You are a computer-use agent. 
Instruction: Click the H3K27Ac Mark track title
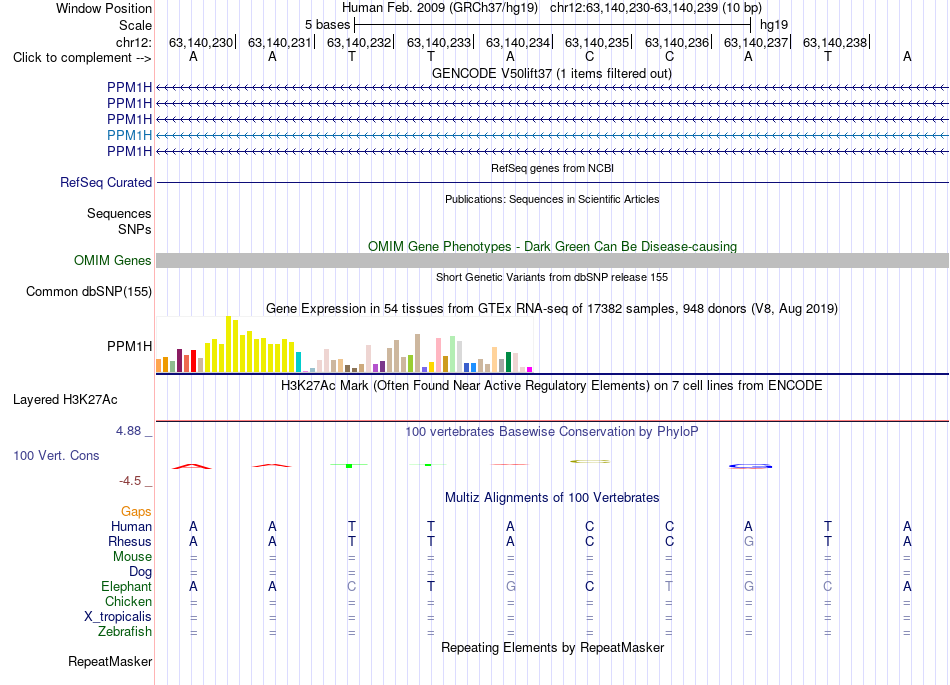pyautogui.click(x=552, y=385)
